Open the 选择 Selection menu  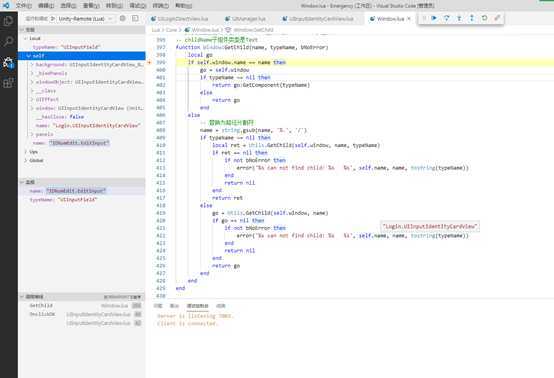coord(68,6)
